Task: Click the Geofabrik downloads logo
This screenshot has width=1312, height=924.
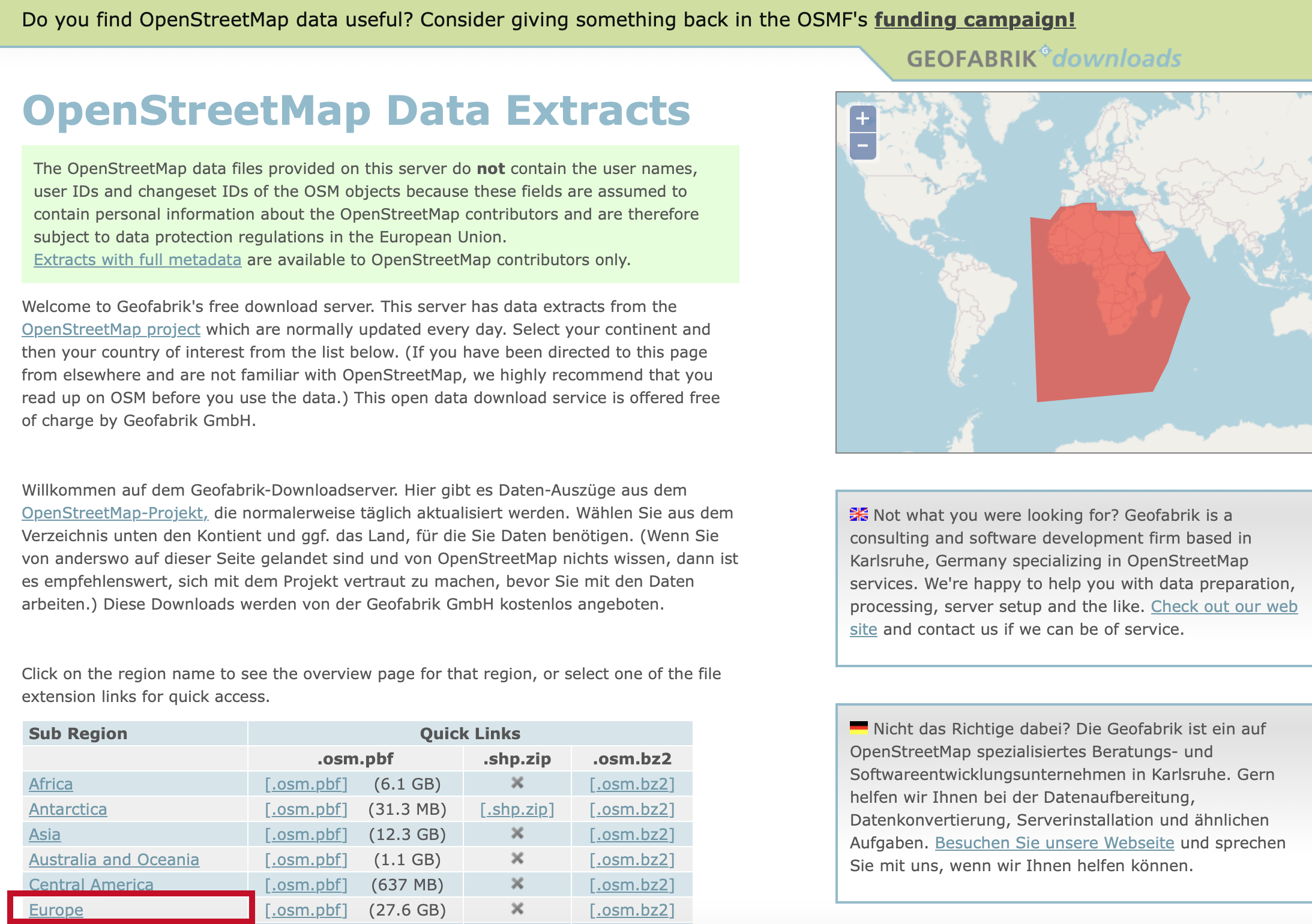Action: click(1043, 59)
